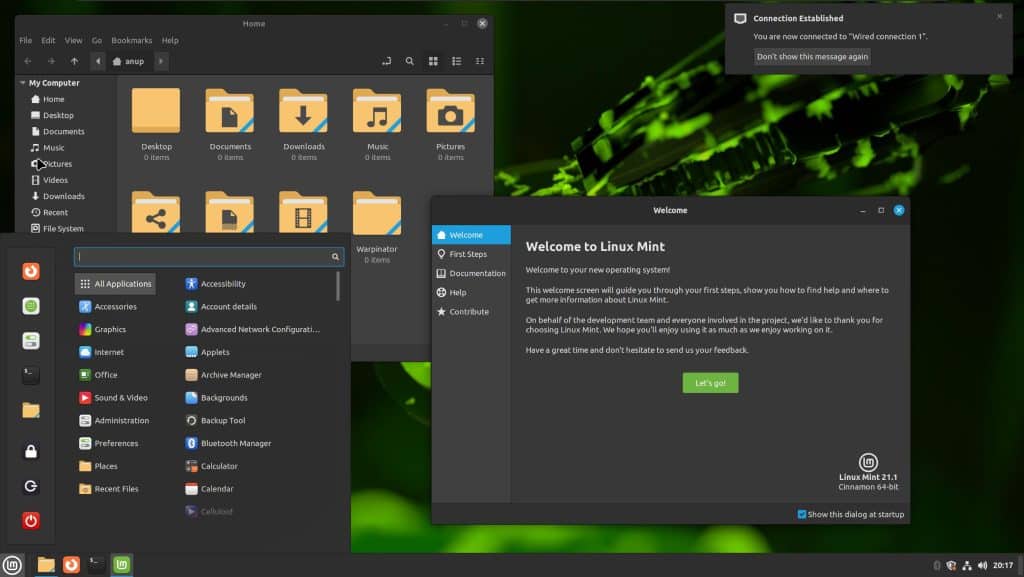
Task: Switch to the First Steps tab
Action: [x=470, y=254]
